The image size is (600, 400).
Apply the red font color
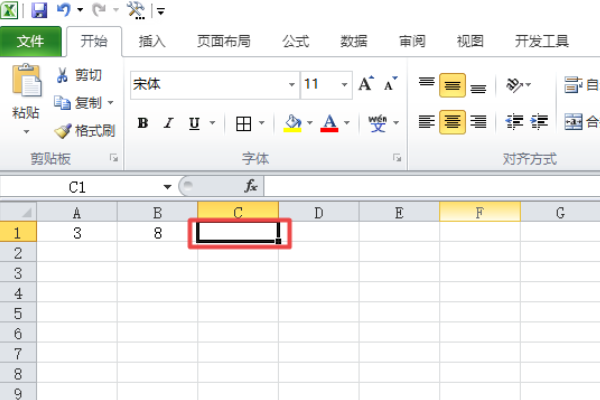(329, 123)
